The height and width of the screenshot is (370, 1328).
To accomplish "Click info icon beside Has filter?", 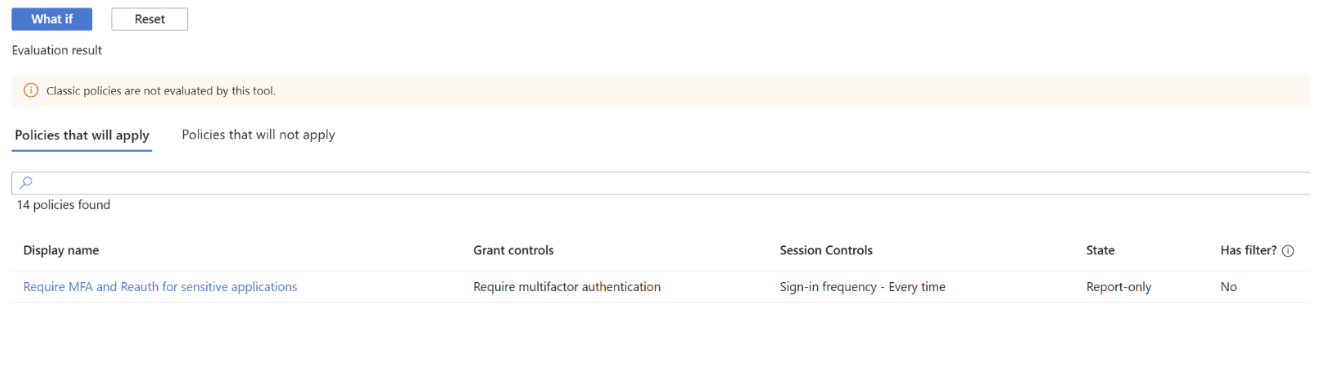I will tap(1288, 252).
